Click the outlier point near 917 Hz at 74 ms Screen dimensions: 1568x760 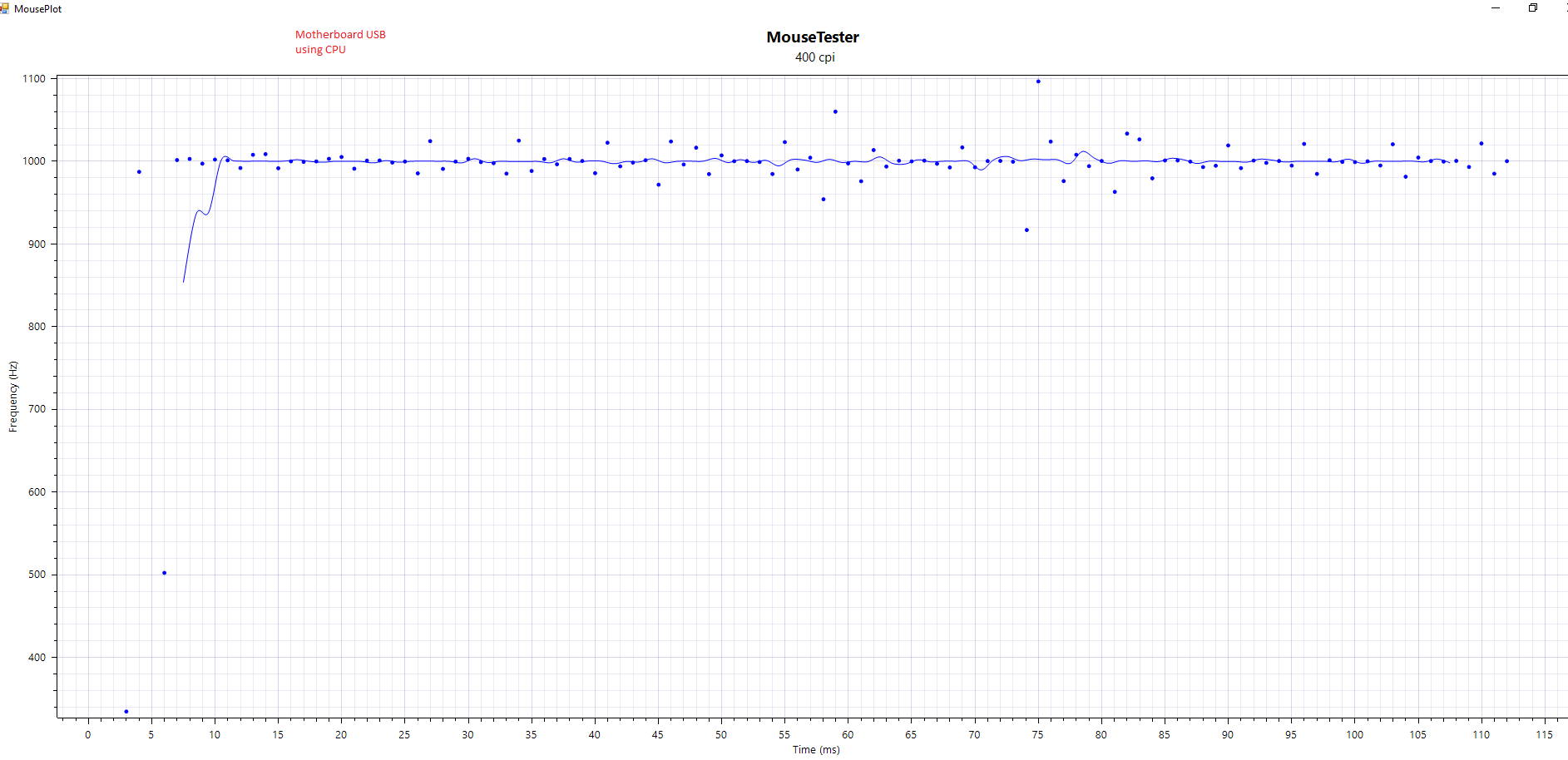(x=1026, y=230)
